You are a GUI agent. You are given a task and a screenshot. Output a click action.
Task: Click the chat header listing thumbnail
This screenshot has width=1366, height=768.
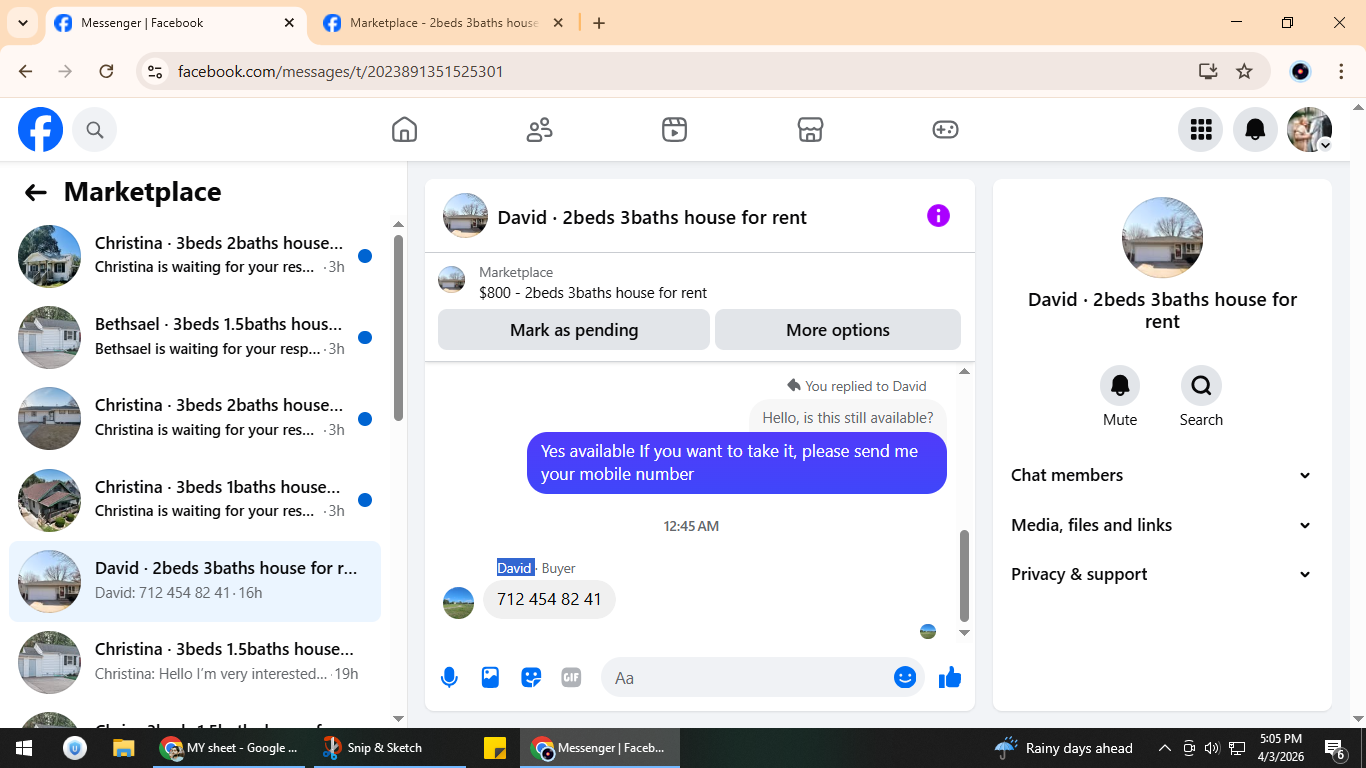tap(465, 216)
